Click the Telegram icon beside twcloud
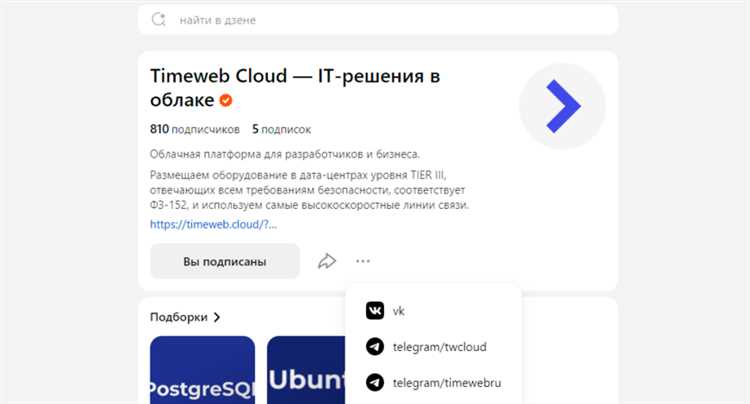750x404 pixels. click(x=375, y=347)
